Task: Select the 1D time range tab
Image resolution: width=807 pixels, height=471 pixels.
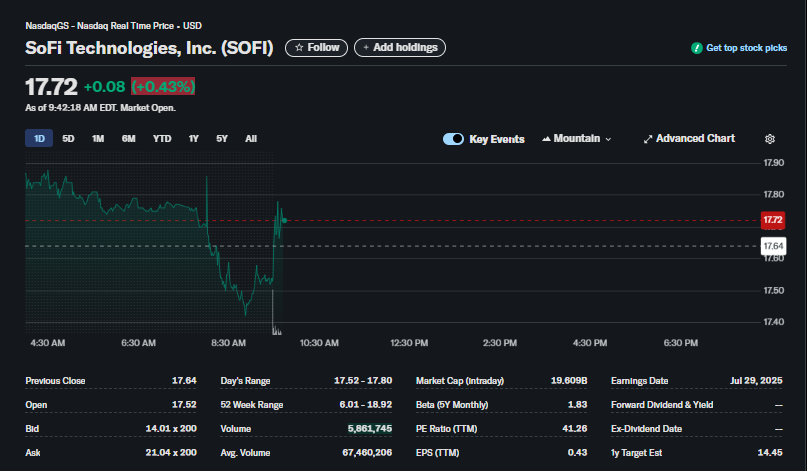Action: click(39, 138)
